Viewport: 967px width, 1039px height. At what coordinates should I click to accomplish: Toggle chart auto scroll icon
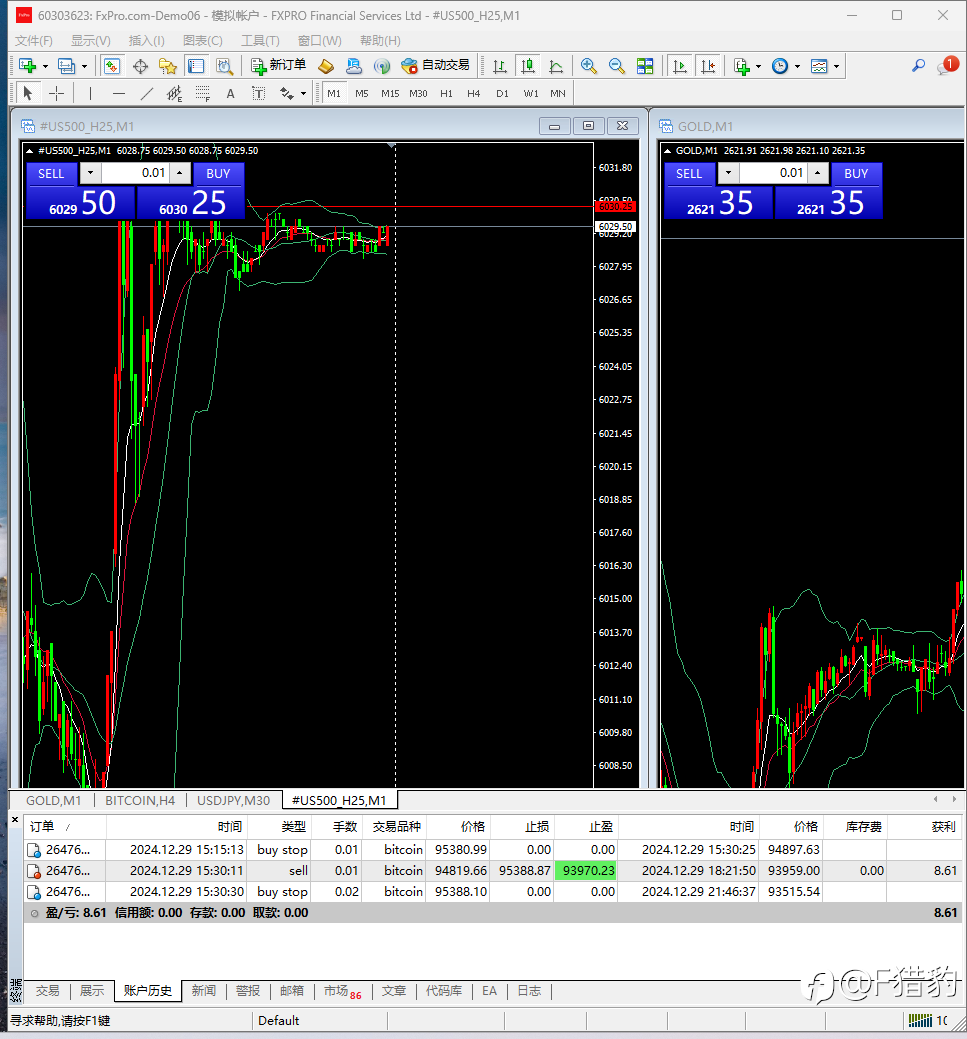click(680, 66)
